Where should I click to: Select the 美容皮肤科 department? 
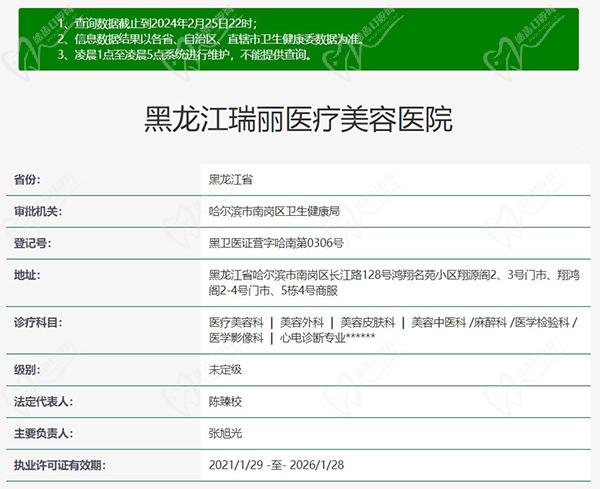pos(367,323)
